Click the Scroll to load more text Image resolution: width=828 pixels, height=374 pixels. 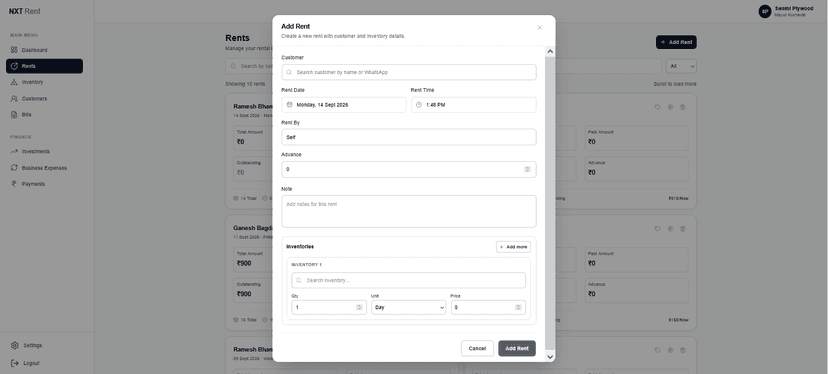675,84
